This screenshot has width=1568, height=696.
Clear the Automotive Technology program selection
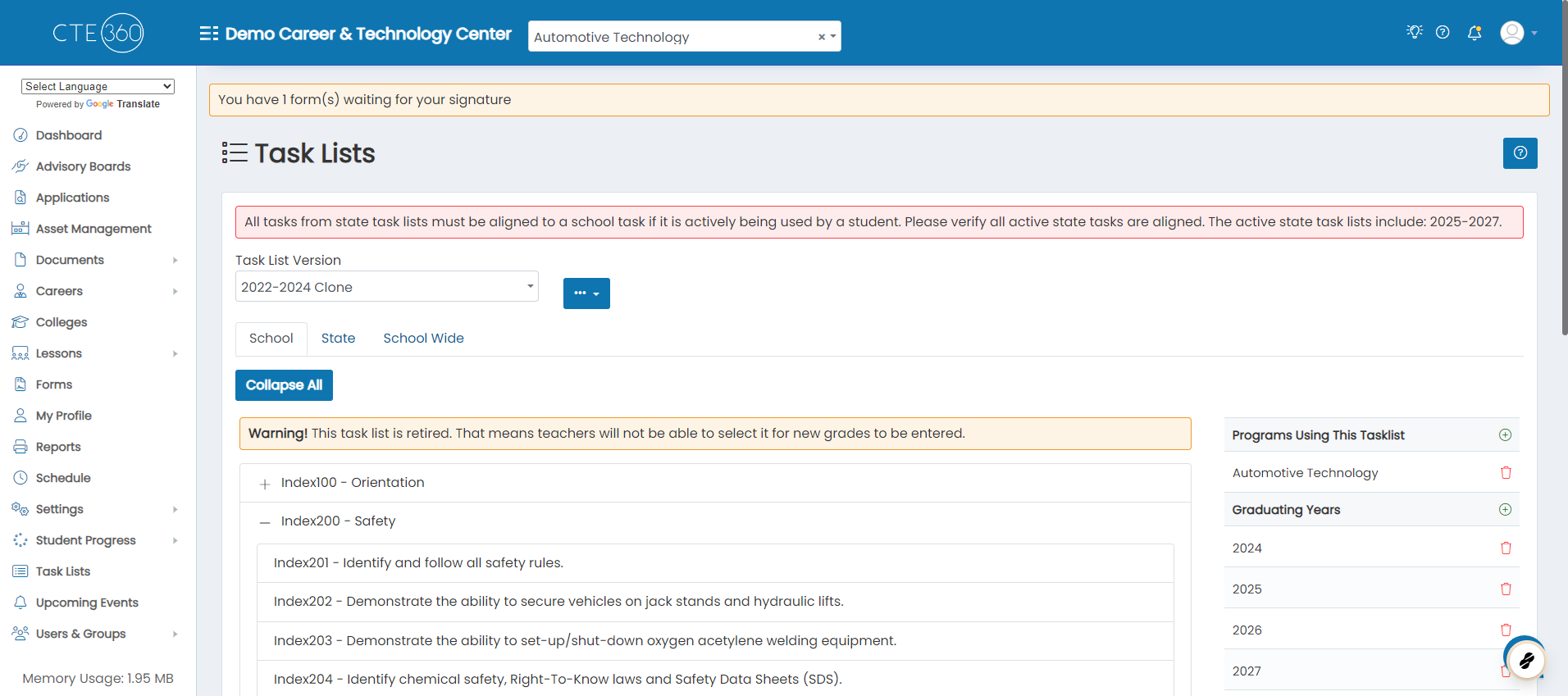pos(821,37)
